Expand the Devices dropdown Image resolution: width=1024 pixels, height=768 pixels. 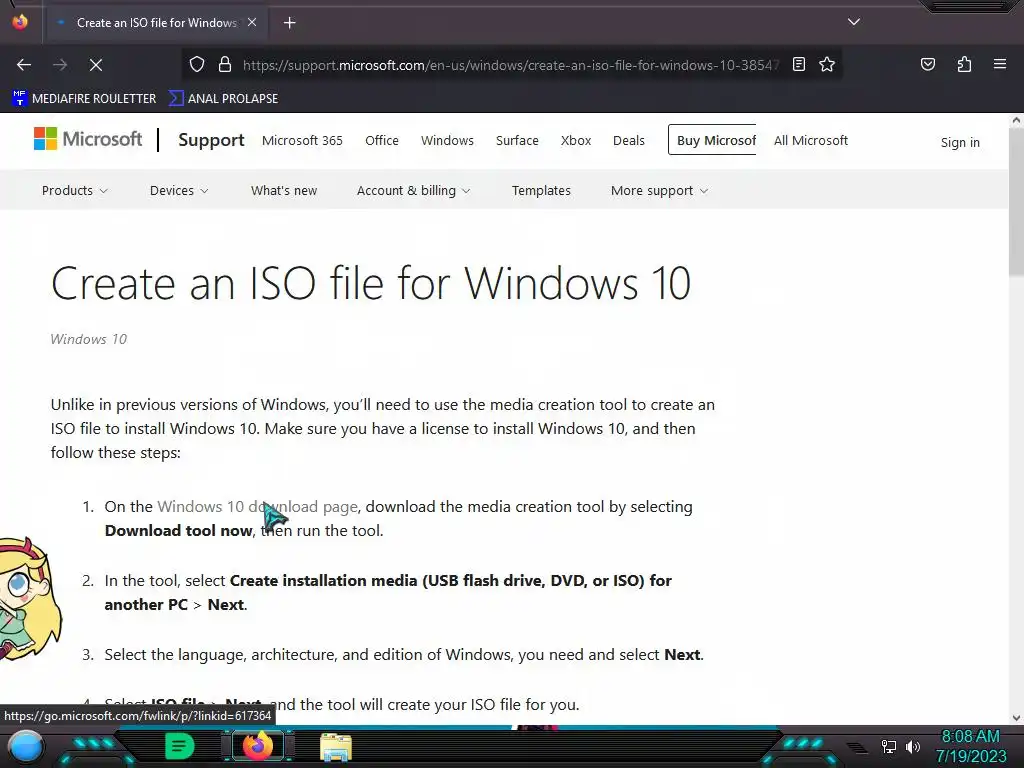click(179, 191)
